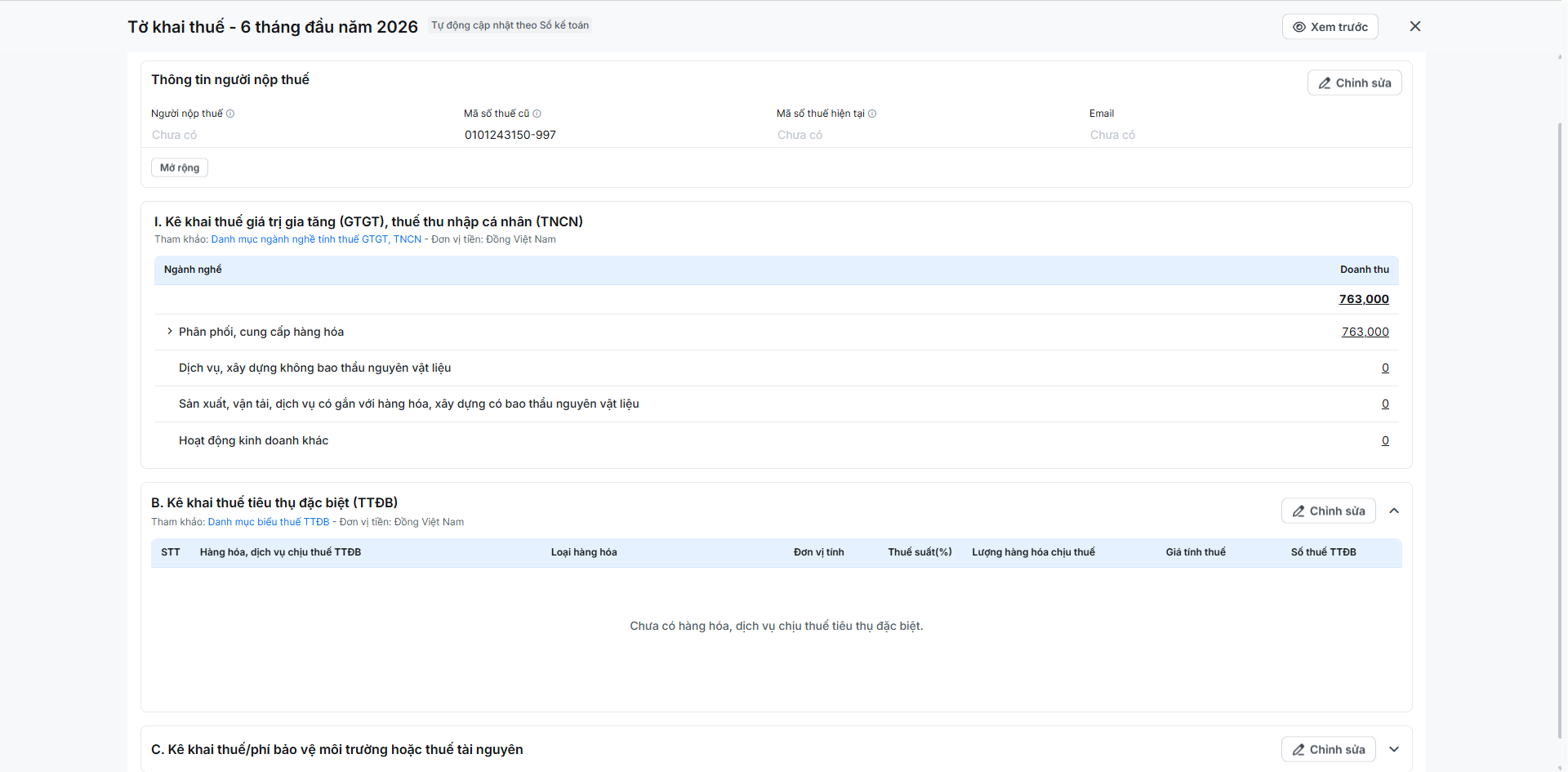Screen dimensions: 1568x772
Task: Click the Hàng hóa, dịch vụ chịu thuế TTĐB header
Action: coord(280,552)
